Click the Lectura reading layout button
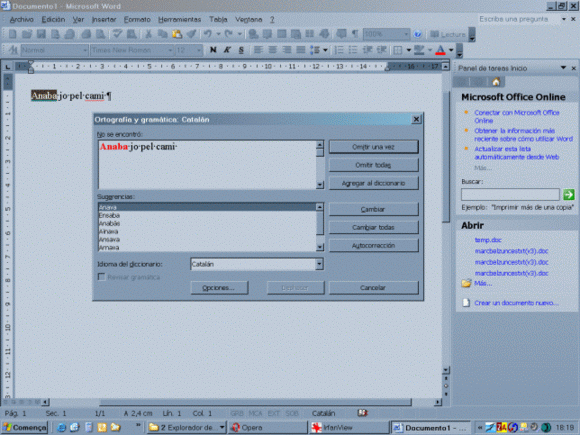580x435 pixels. (448, 34)
